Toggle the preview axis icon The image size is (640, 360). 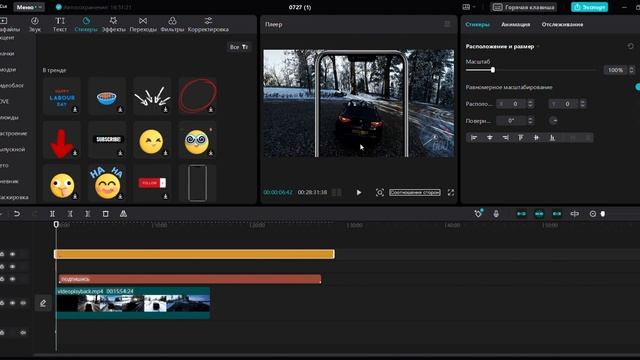click(575, 213)
